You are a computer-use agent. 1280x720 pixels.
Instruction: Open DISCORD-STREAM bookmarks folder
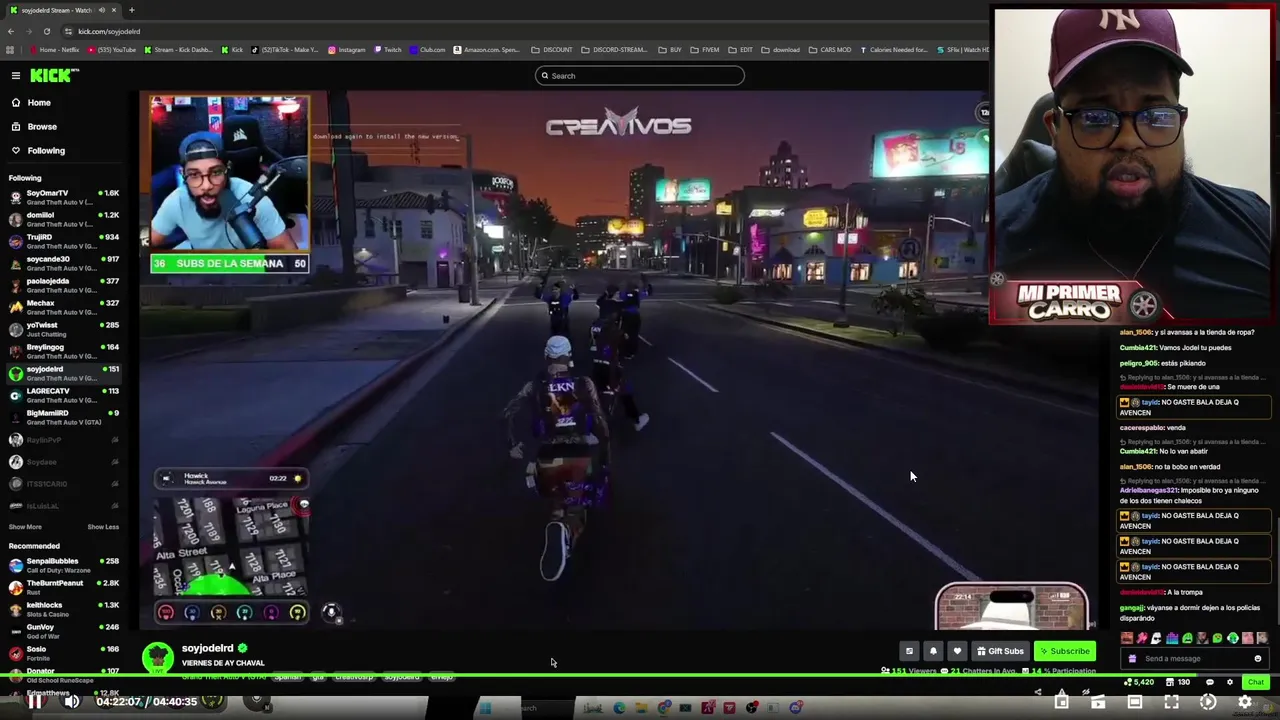(x=615, y=50)
